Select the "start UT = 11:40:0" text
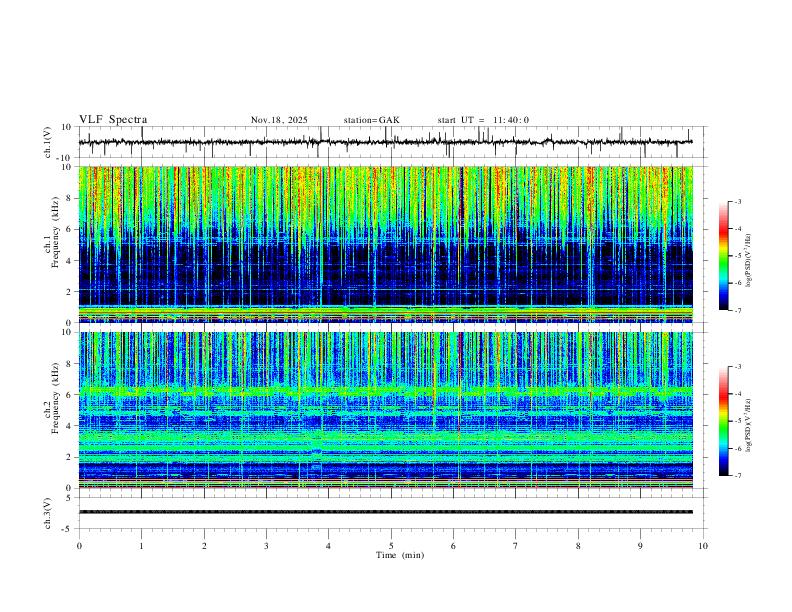 483,120
